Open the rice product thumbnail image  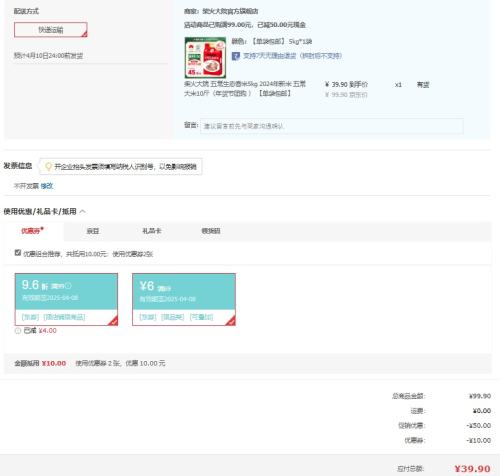point(205,57)
